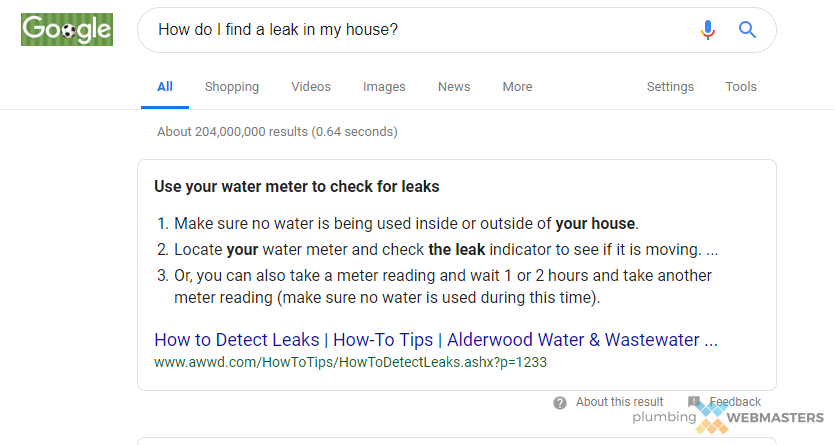Click inside the search query input field

click(420, 30)
